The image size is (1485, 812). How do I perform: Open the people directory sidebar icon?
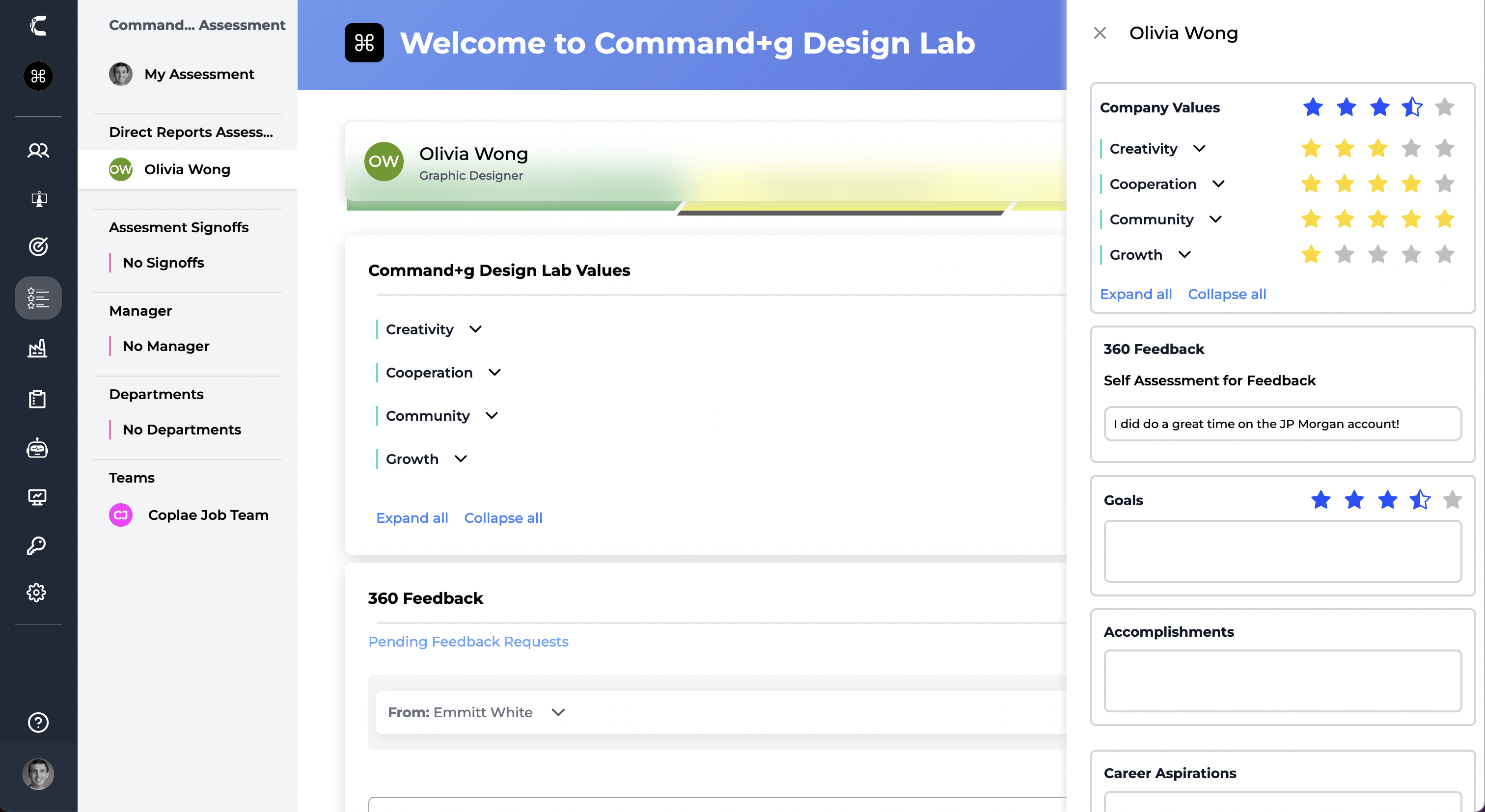pos(38,150)
